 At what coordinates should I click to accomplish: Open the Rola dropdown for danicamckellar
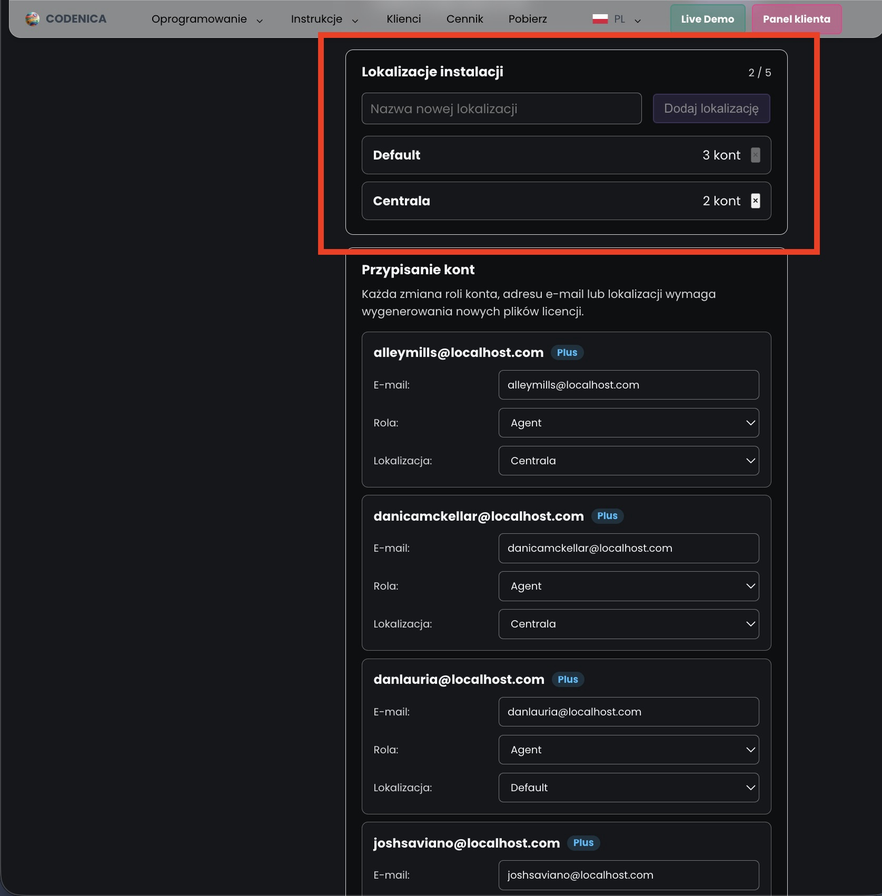point(628,586)
